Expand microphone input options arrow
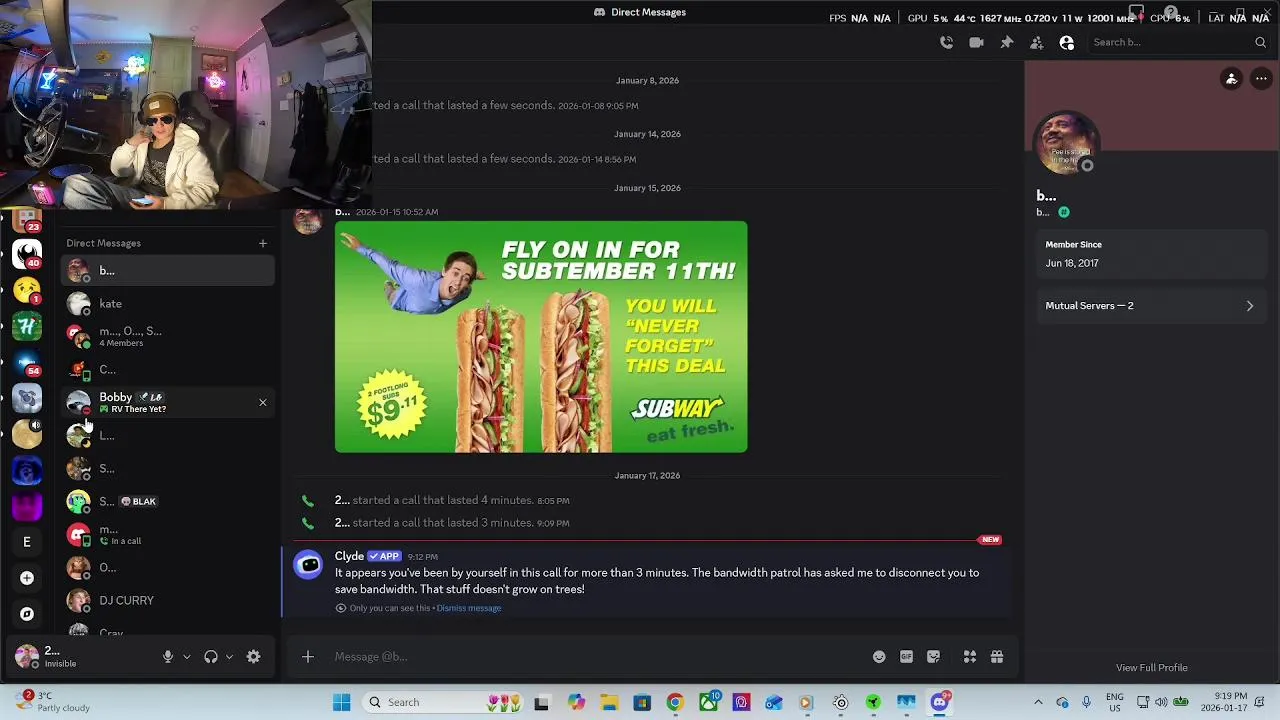The image size is (1280, 720). [186, 657]
